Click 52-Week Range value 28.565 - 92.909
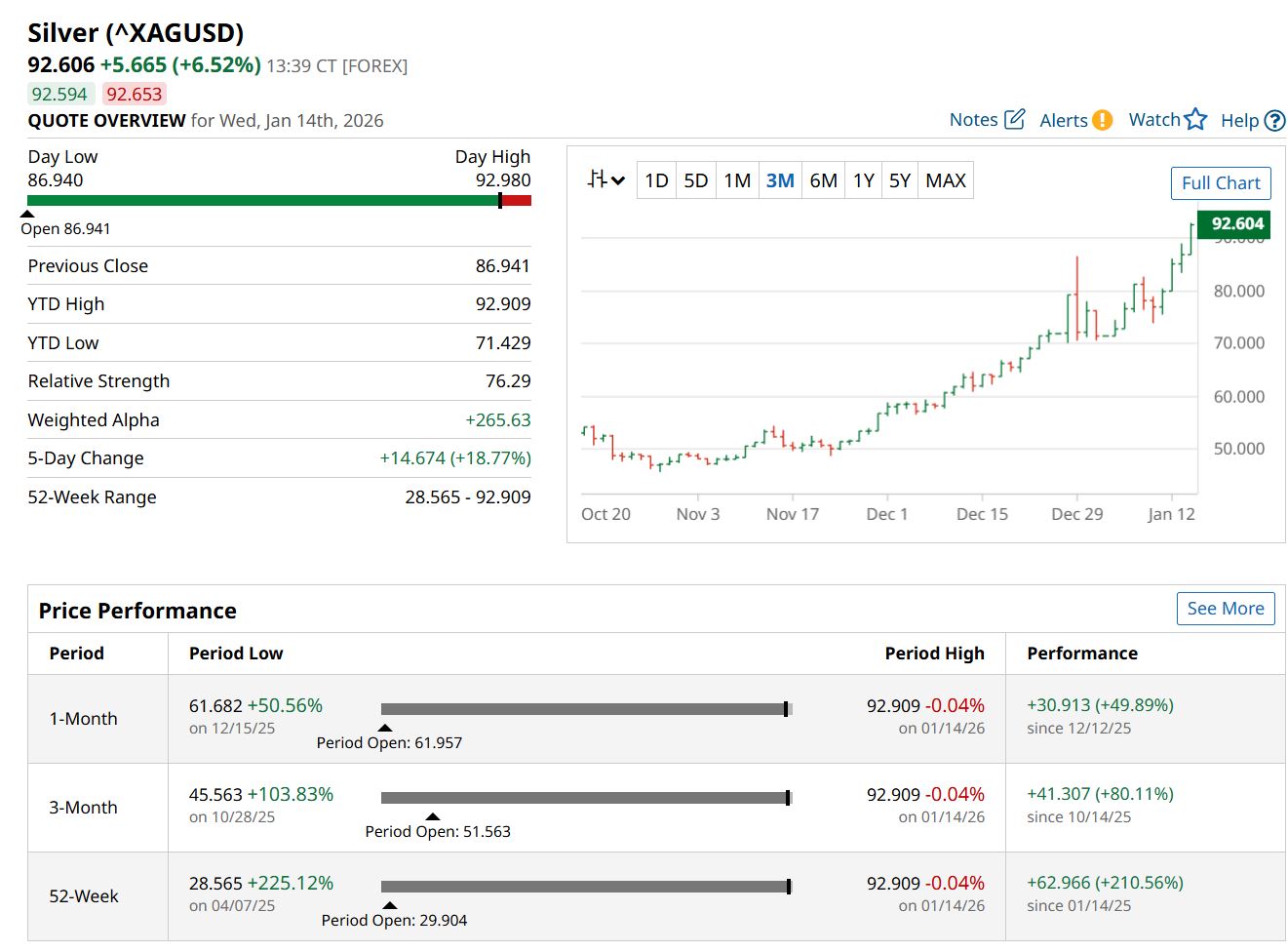Screen dimensions: 1288x952 pos(468,497)
